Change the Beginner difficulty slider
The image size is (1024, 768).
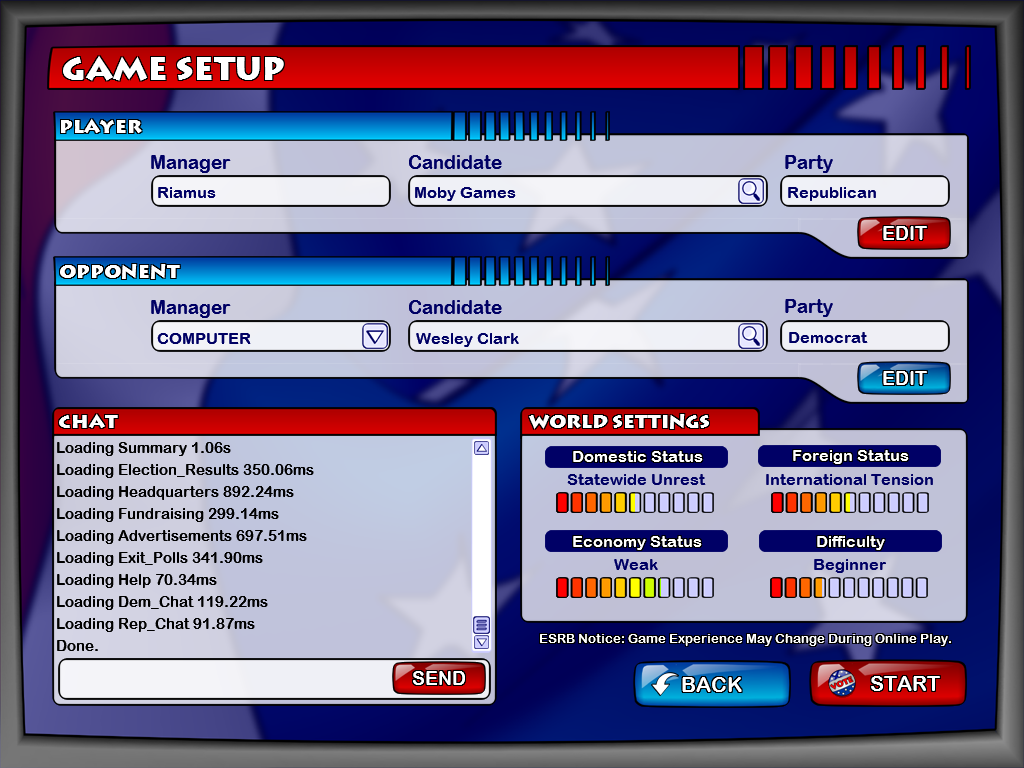coord(849,588)
